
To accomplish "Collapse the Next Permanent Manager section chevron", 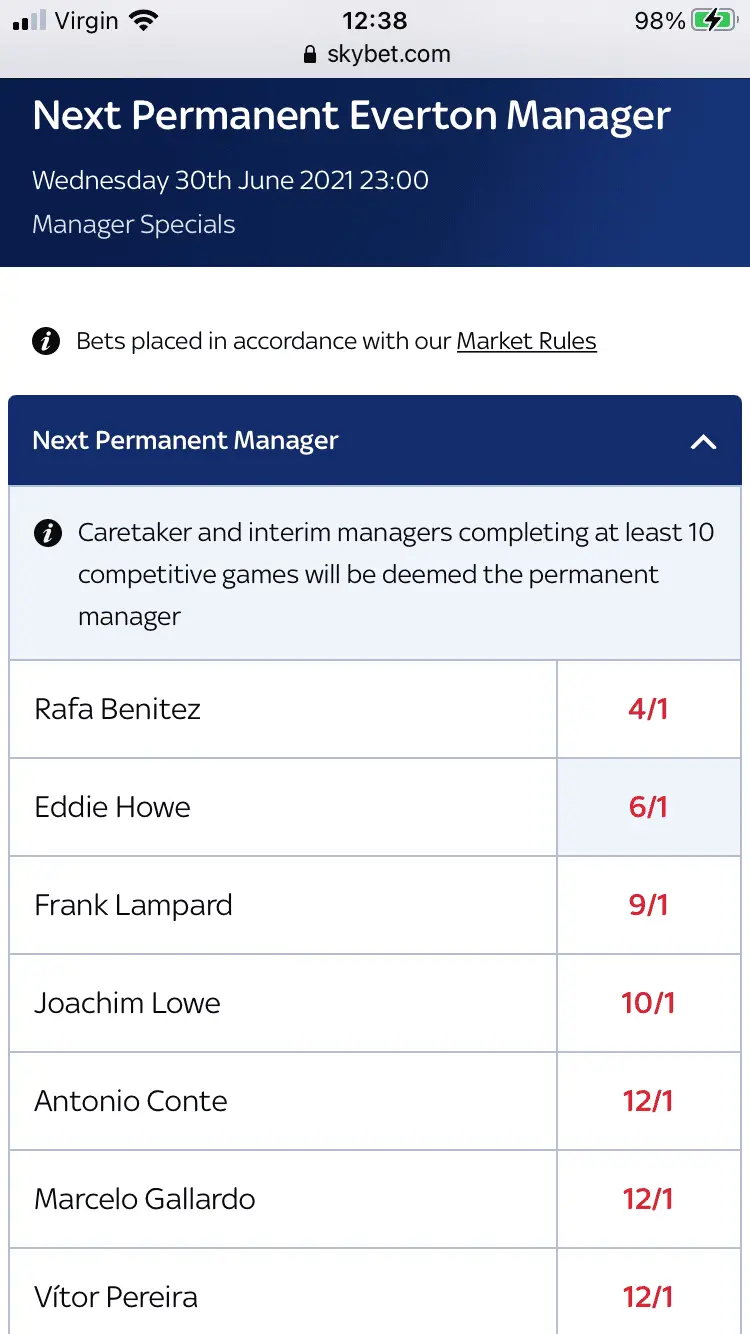I will tap(703, 441).
